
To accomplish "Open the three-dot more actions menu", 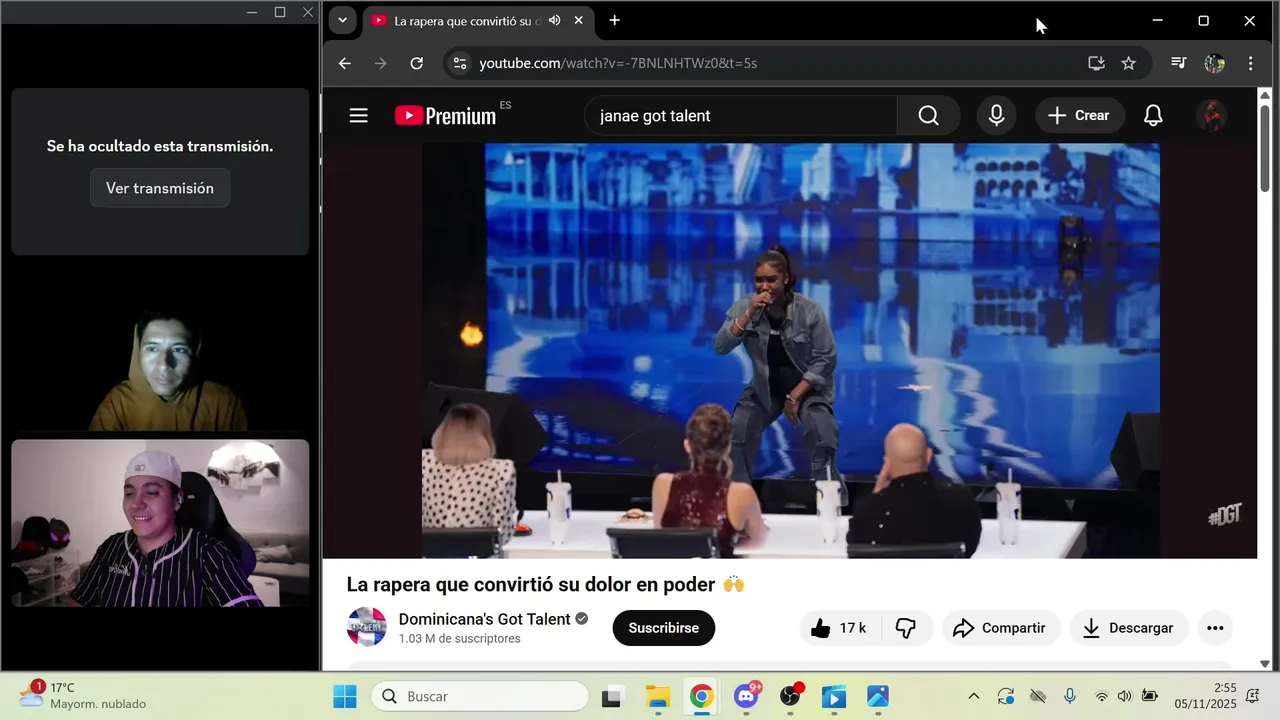I will tap(1215, 628).
